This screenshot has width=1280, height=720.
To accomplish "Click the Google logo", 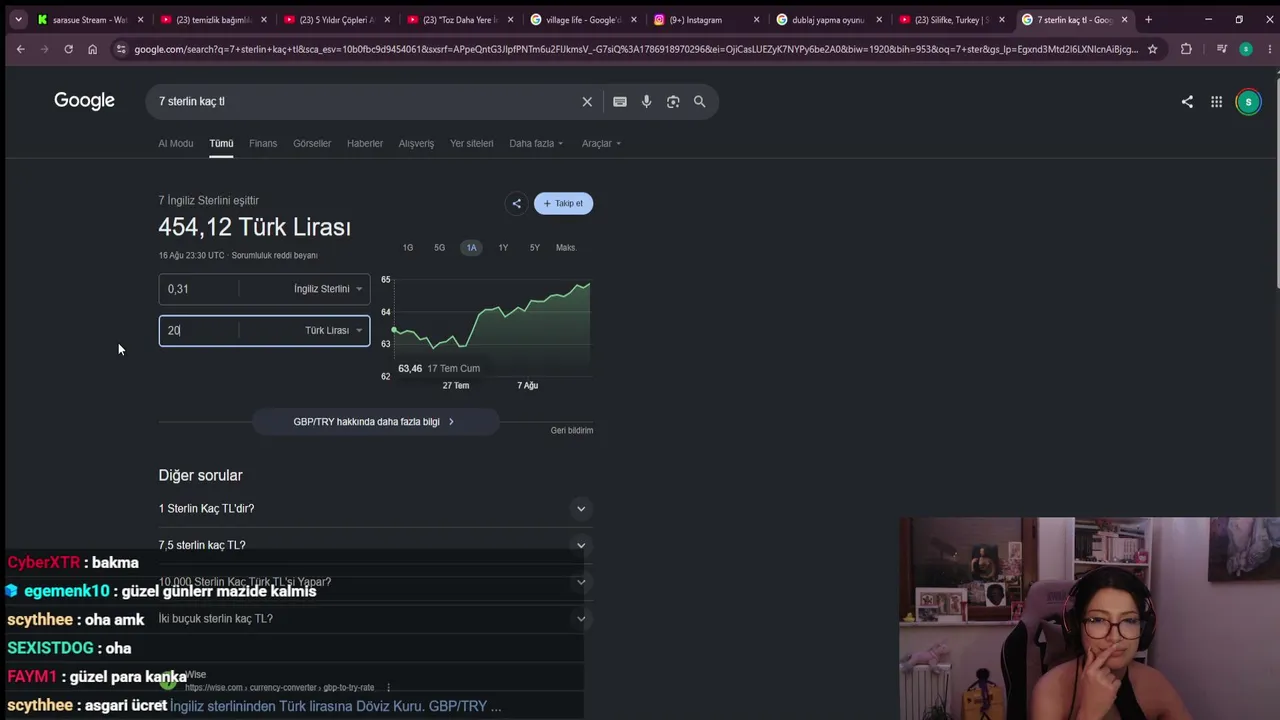I will [x=84, y=101].
